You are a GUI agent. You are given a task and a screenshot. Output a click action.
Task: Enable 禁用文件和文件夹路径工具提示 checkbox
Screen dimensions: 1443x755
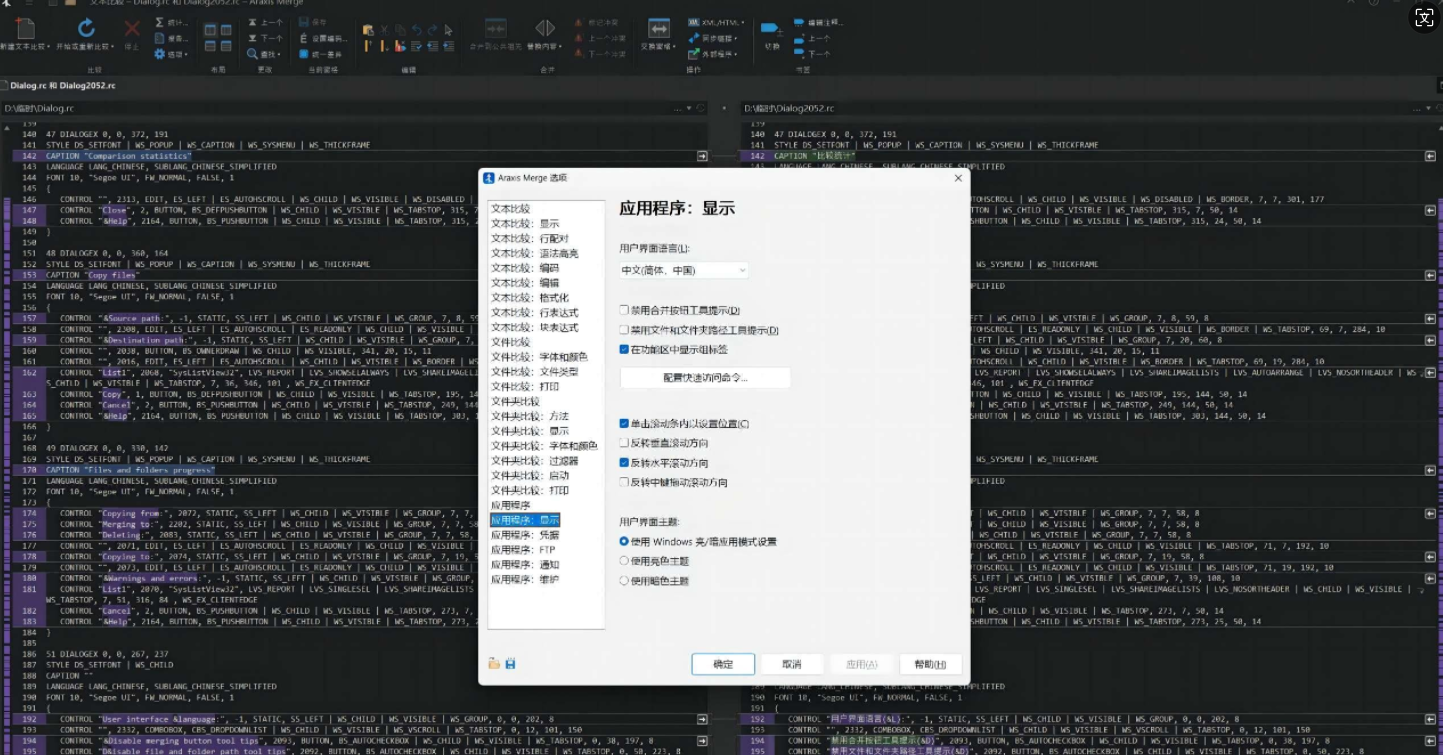tap(624, 330)
